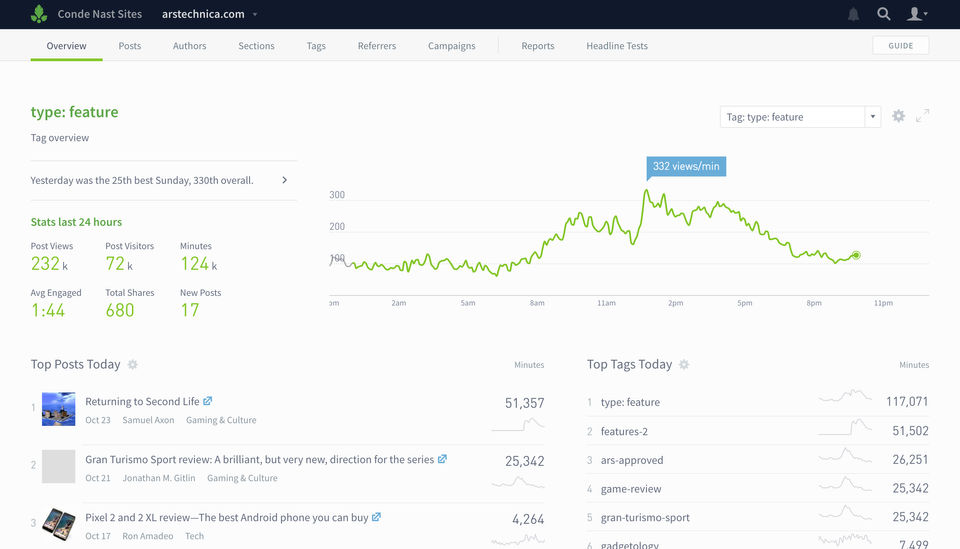Open external link for Returning to Second Life

(x=208, y=401)
